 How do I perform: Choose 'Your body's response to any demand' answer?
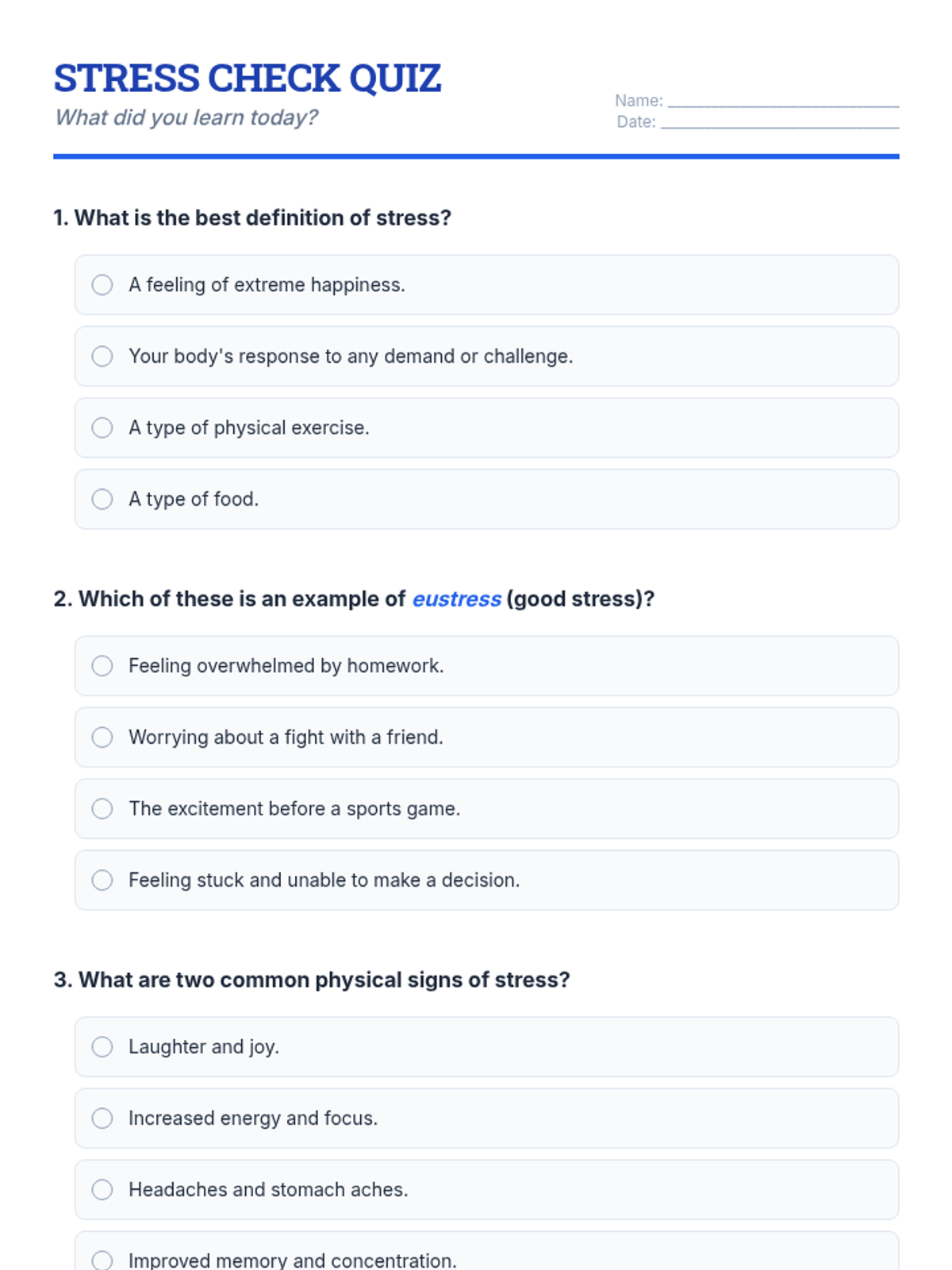click(x=102, y=356)
